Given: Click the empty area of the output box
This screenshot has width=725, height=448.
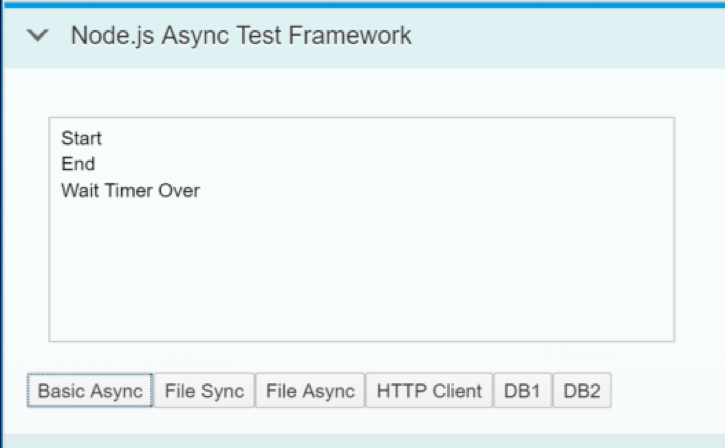Looking at the screenshot, I should pyautogui.click(x=362, y=273).
